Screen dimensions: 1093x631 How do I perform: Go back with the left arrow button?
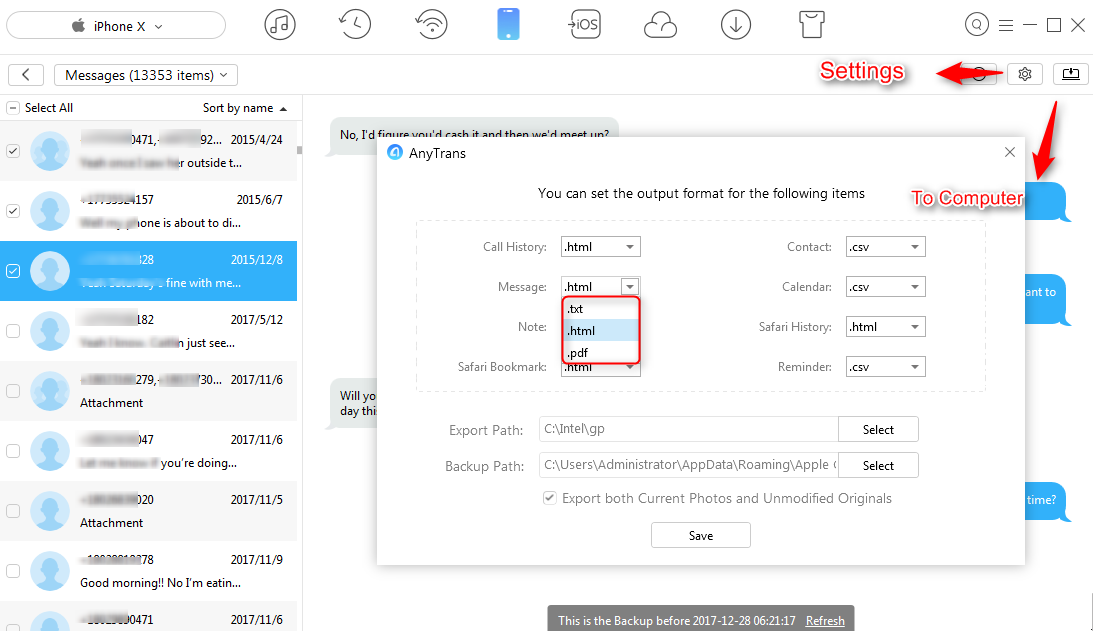pos(26,75)
